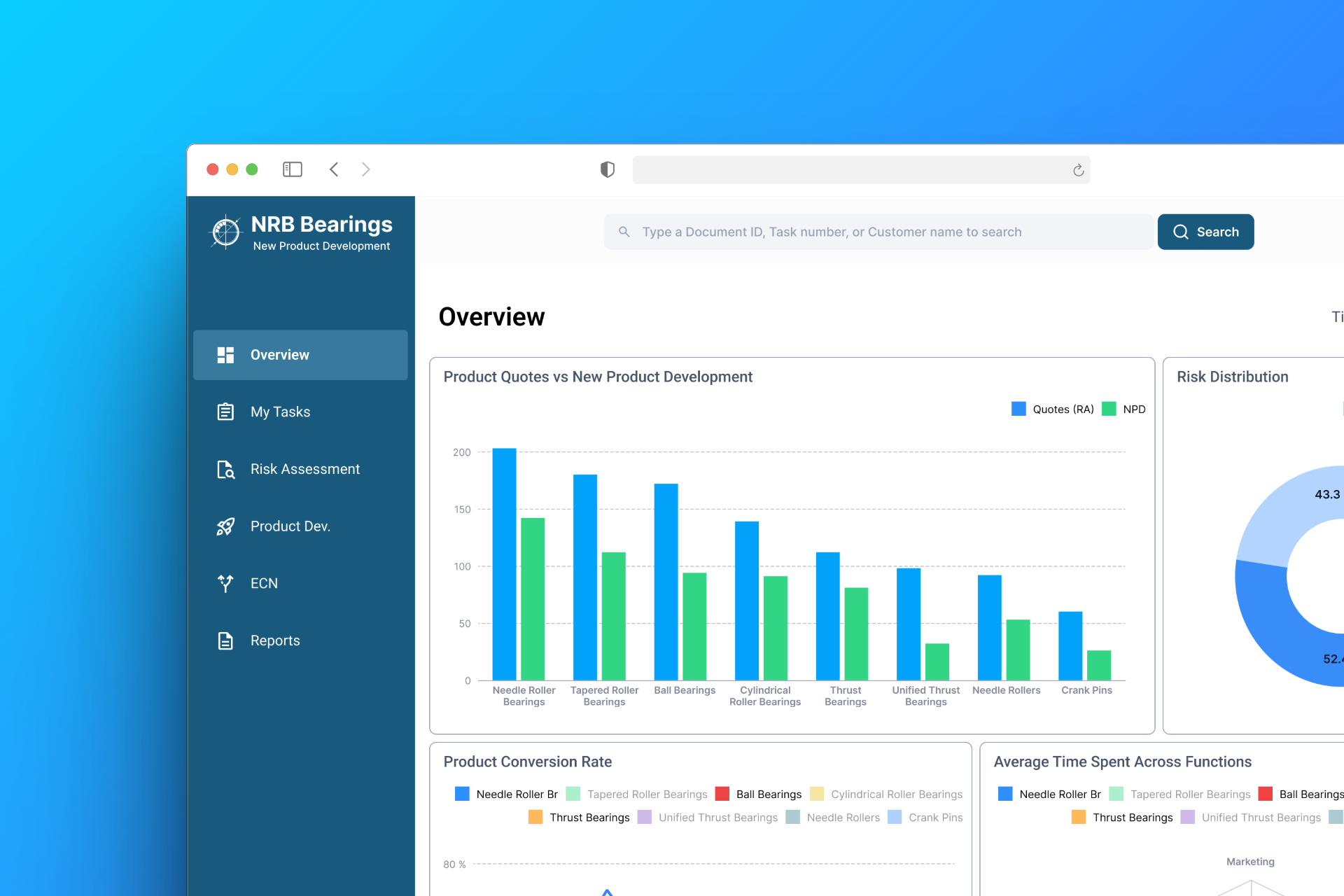Click the Product Quotes vs New Product Development title
Screen dimensions: 1344x896
pyautogui.click(x=598, y=377)
